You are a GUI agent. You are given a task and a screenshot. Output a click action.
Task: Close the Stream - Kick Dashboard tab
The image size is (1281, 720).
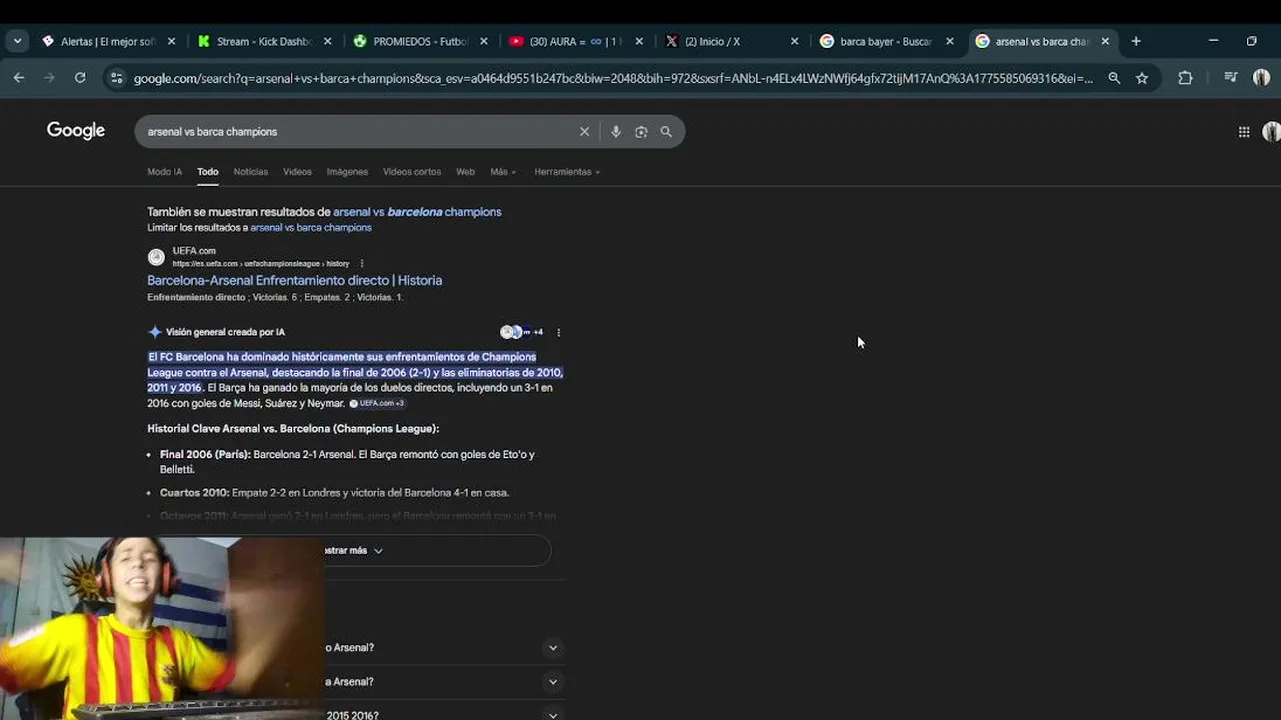pos(327,41)
